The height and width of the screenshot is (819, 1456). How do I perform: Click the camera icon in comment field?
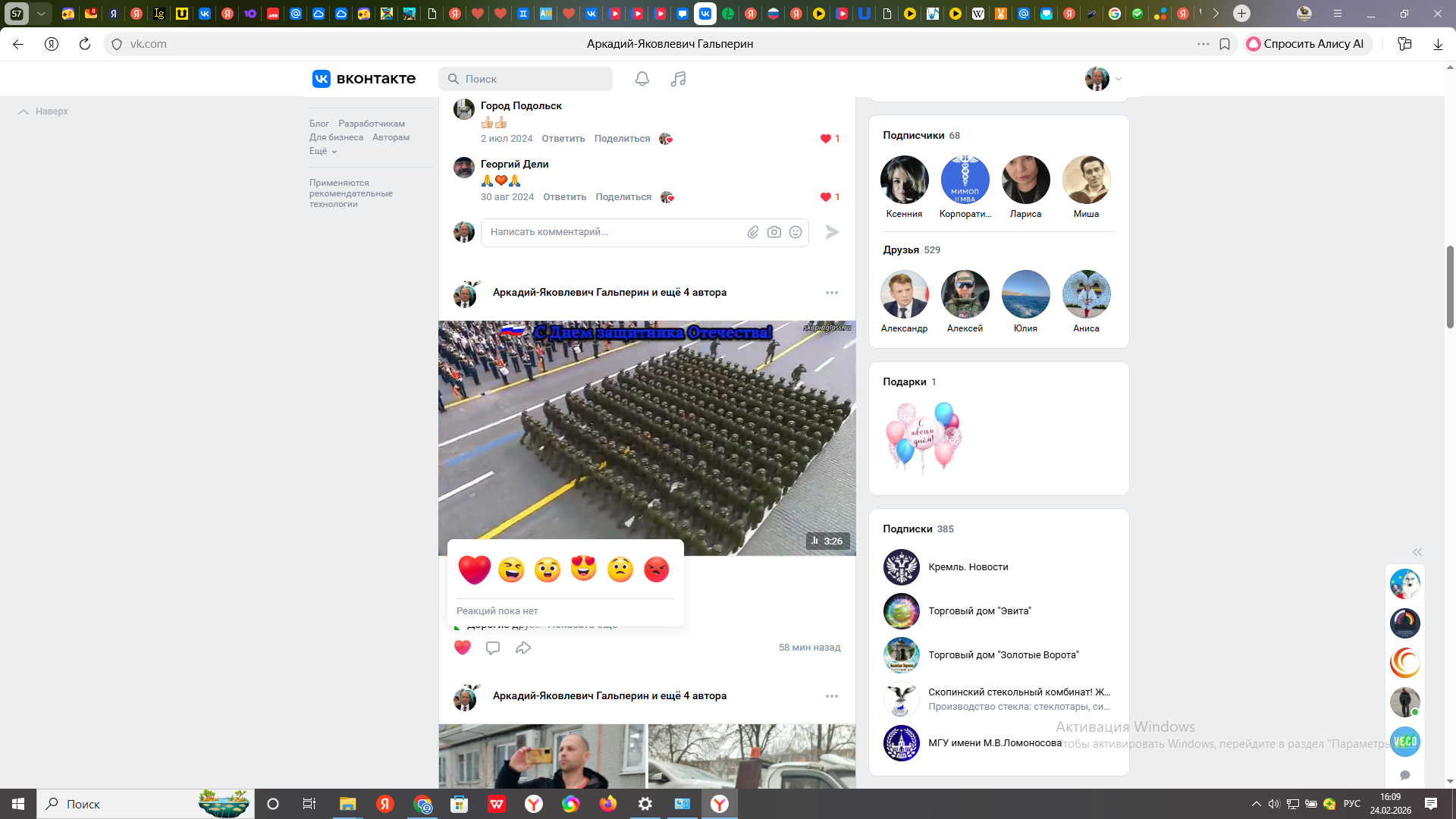click(773, 232)
